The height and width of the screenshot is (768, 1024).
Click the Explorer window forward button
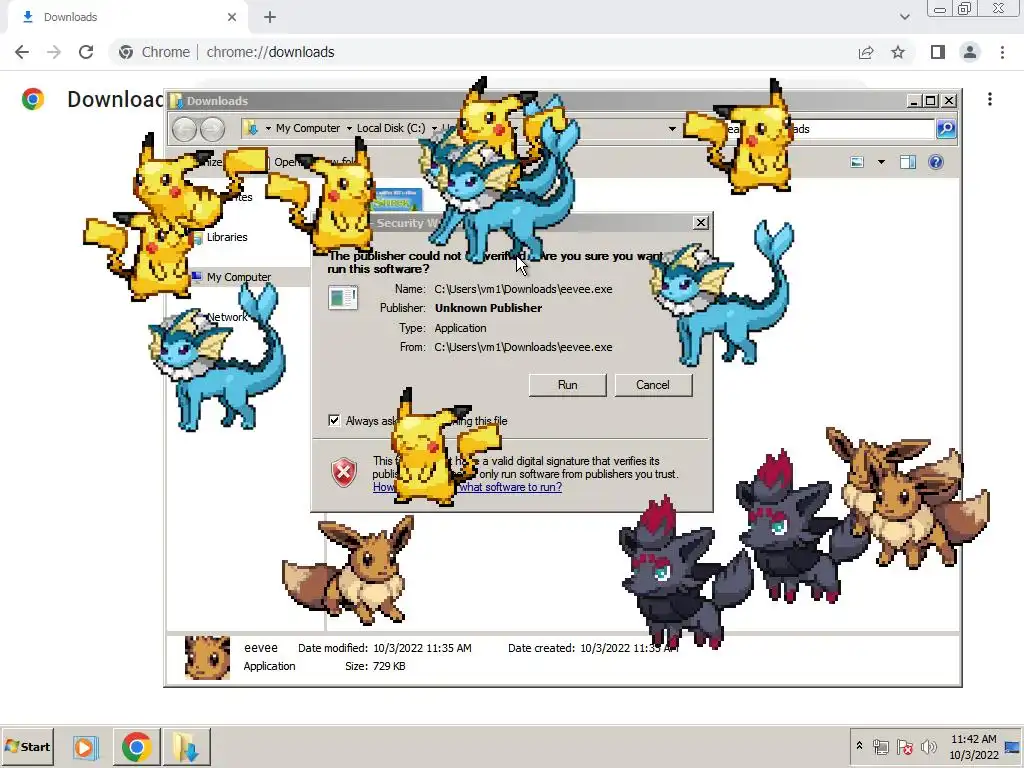click(212, 129)
